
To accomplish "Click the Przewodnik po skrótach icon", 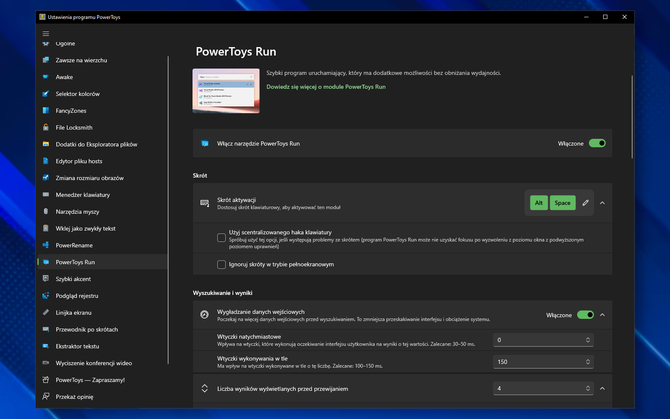I will 46,329.
